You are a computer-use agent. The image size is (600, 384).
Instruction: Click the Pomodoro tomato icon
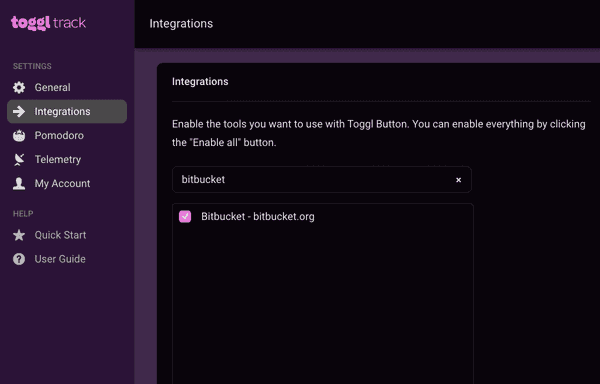coord(19,135)
